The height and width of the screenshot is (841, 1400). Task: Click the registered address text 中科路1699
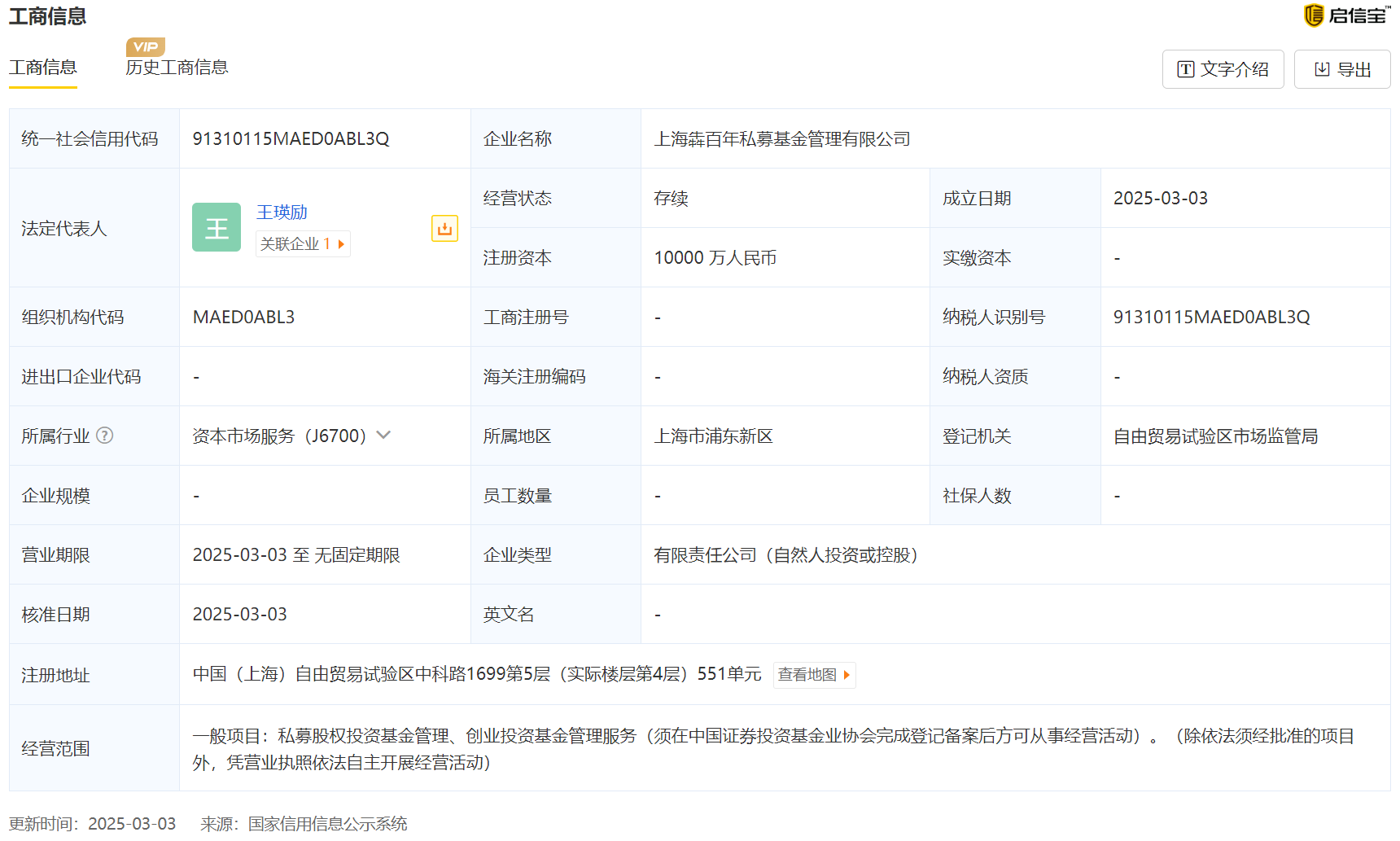[462, 674]
